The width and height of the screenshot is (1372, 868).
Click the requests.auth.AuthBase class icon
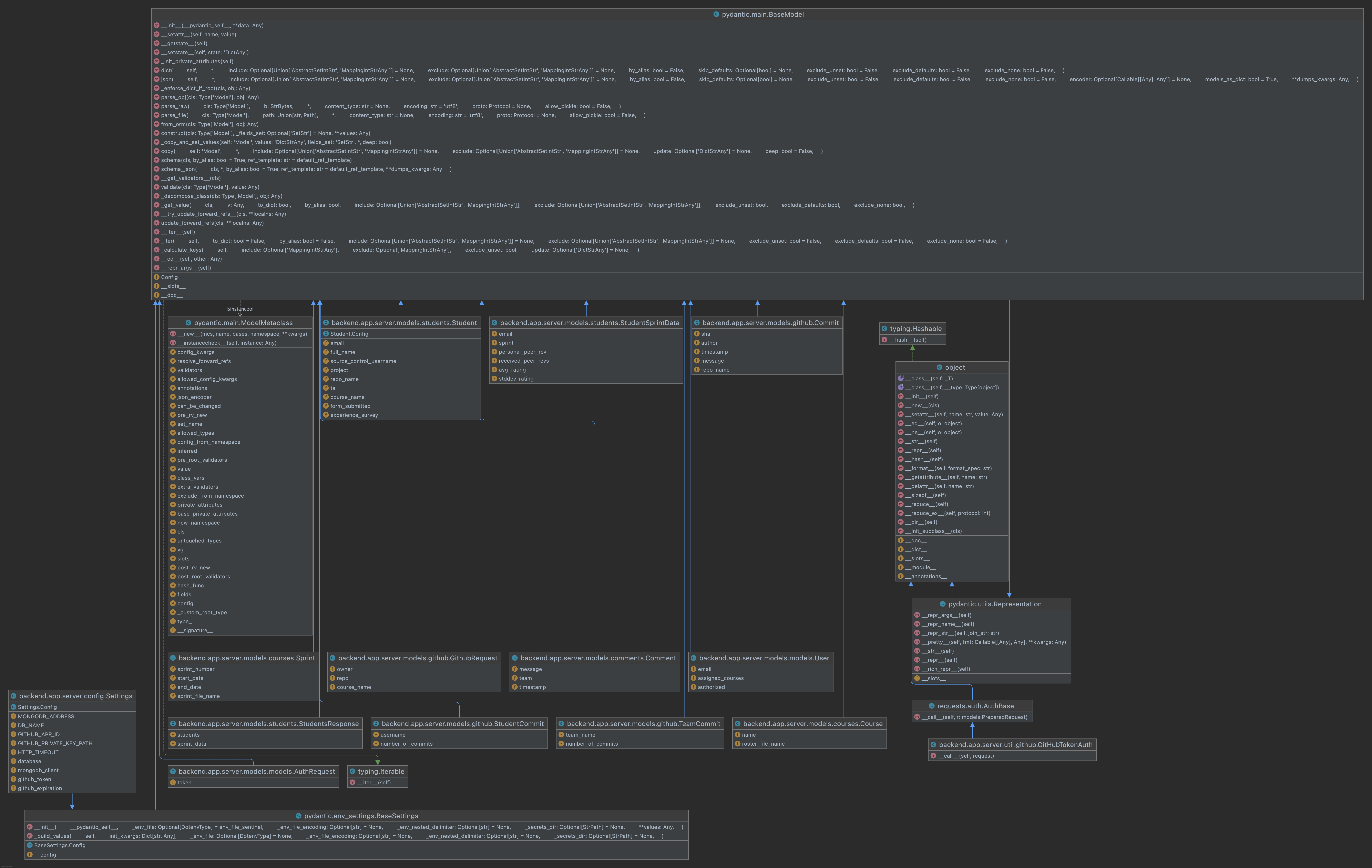click(x=932, y=706)
